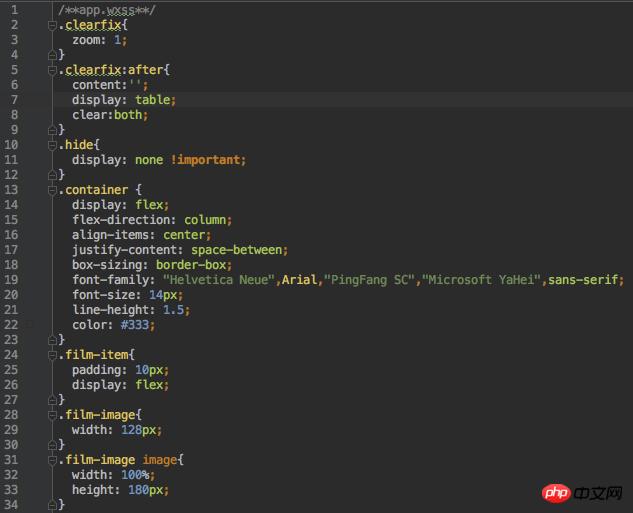Viewport: 633px width, 513px height.
Task: Collapse the .clearfix:after block fold marker
Action: (x=52, y=70)
